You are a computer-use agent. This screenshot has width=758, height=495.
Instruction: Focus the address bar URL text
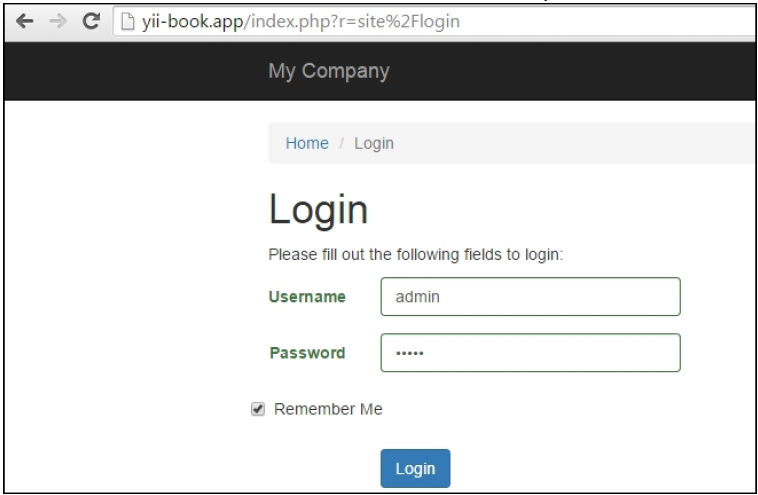pos(301,21)
